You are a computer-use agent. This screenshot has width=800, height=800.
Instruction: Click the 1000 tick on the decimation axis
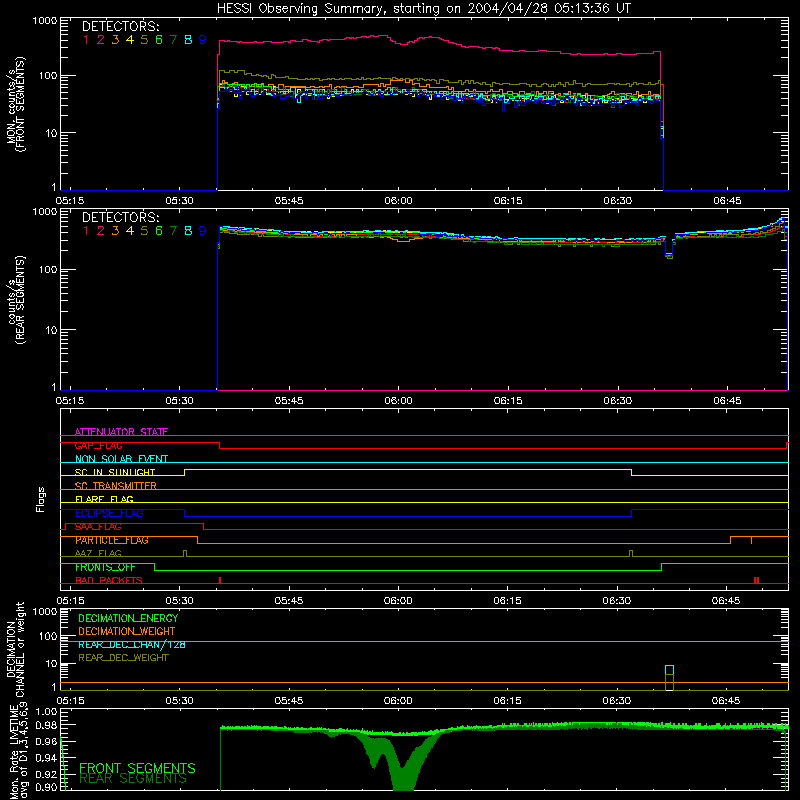click(44, 611)
